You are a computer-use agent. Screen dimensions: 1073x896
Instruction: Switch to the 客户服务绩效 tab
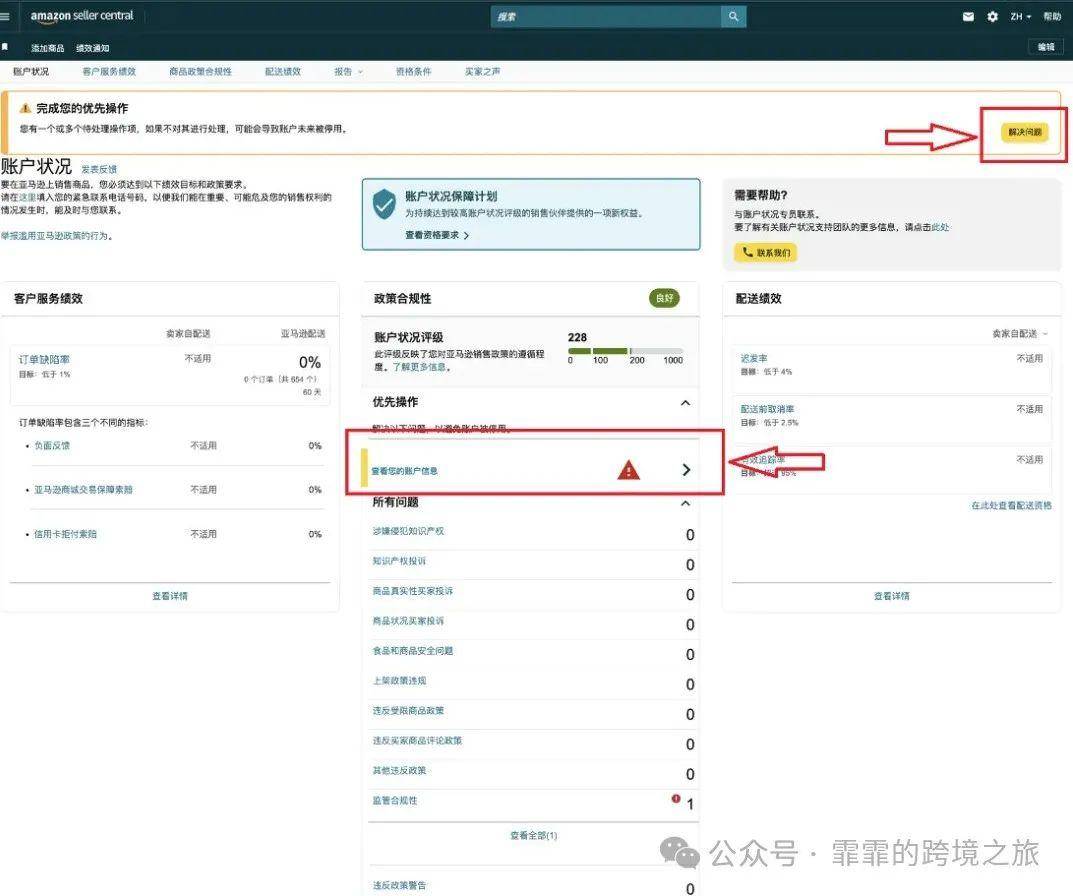pos(109,71)
